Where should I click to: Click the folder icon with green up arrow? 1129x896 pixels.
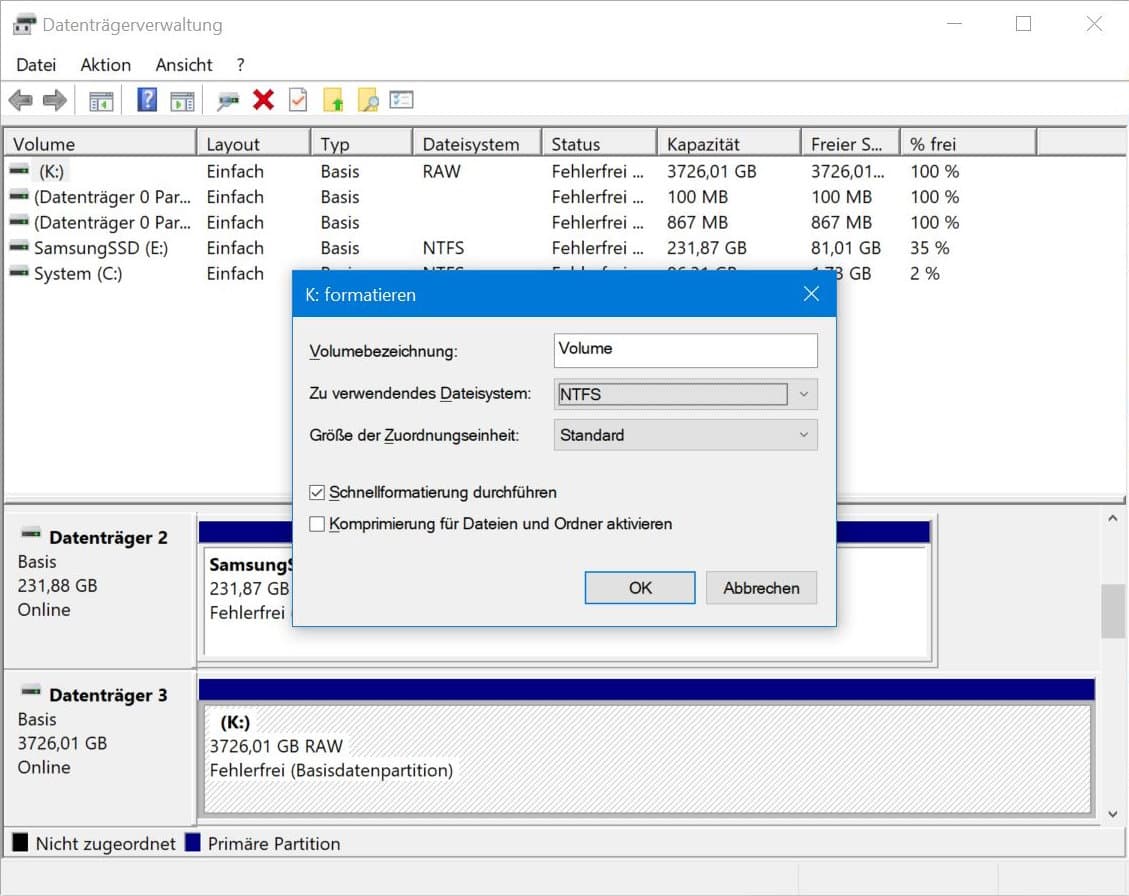[x=334, y=100]
